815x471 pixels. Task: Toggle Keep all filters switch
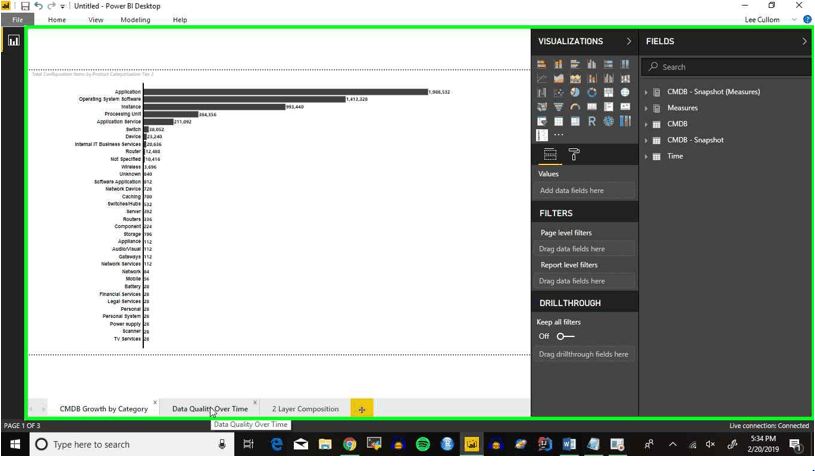566,336
